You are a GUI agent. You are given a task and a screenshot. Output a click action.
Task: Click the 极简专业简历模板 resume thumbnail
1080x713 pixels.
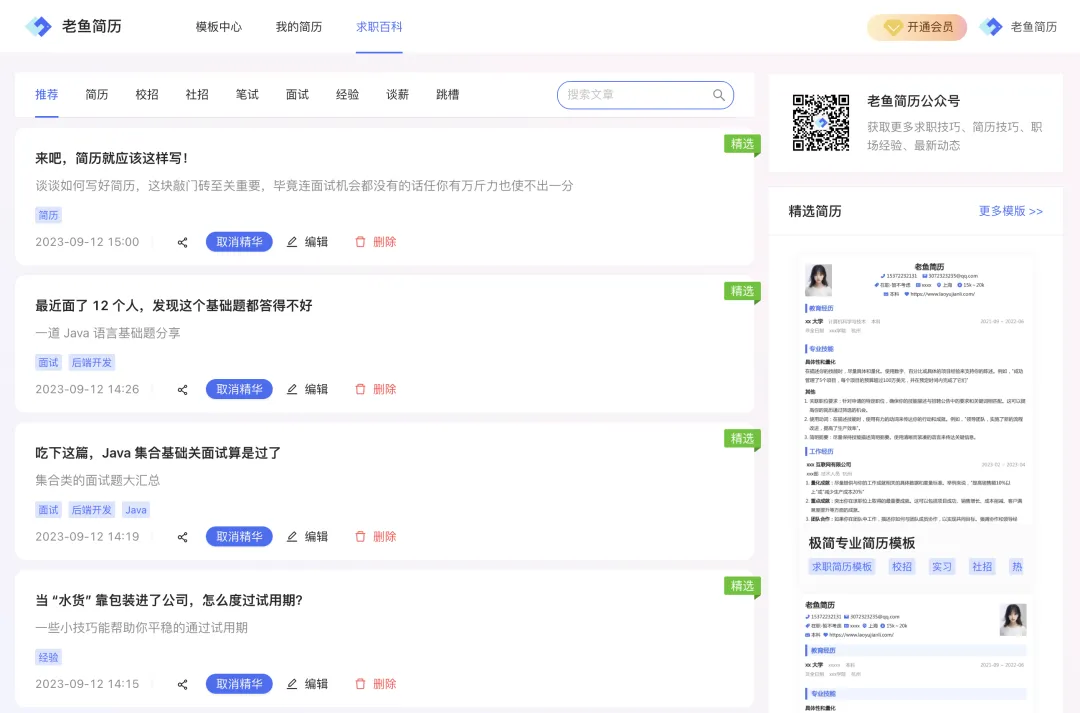(916, 390)
